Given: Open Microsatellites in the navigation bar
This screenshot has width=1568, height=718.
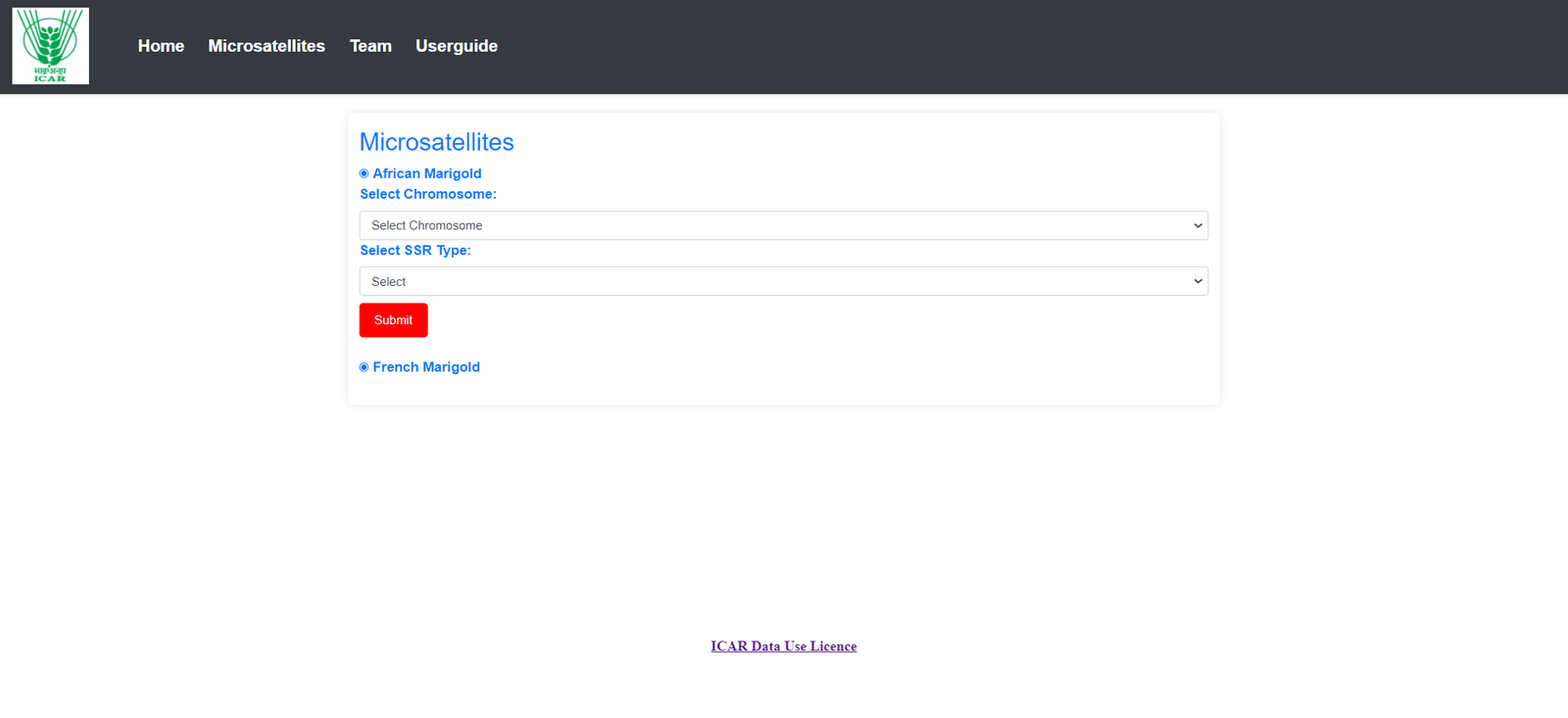Looking at the screenshot, I should tap(267, 46).
